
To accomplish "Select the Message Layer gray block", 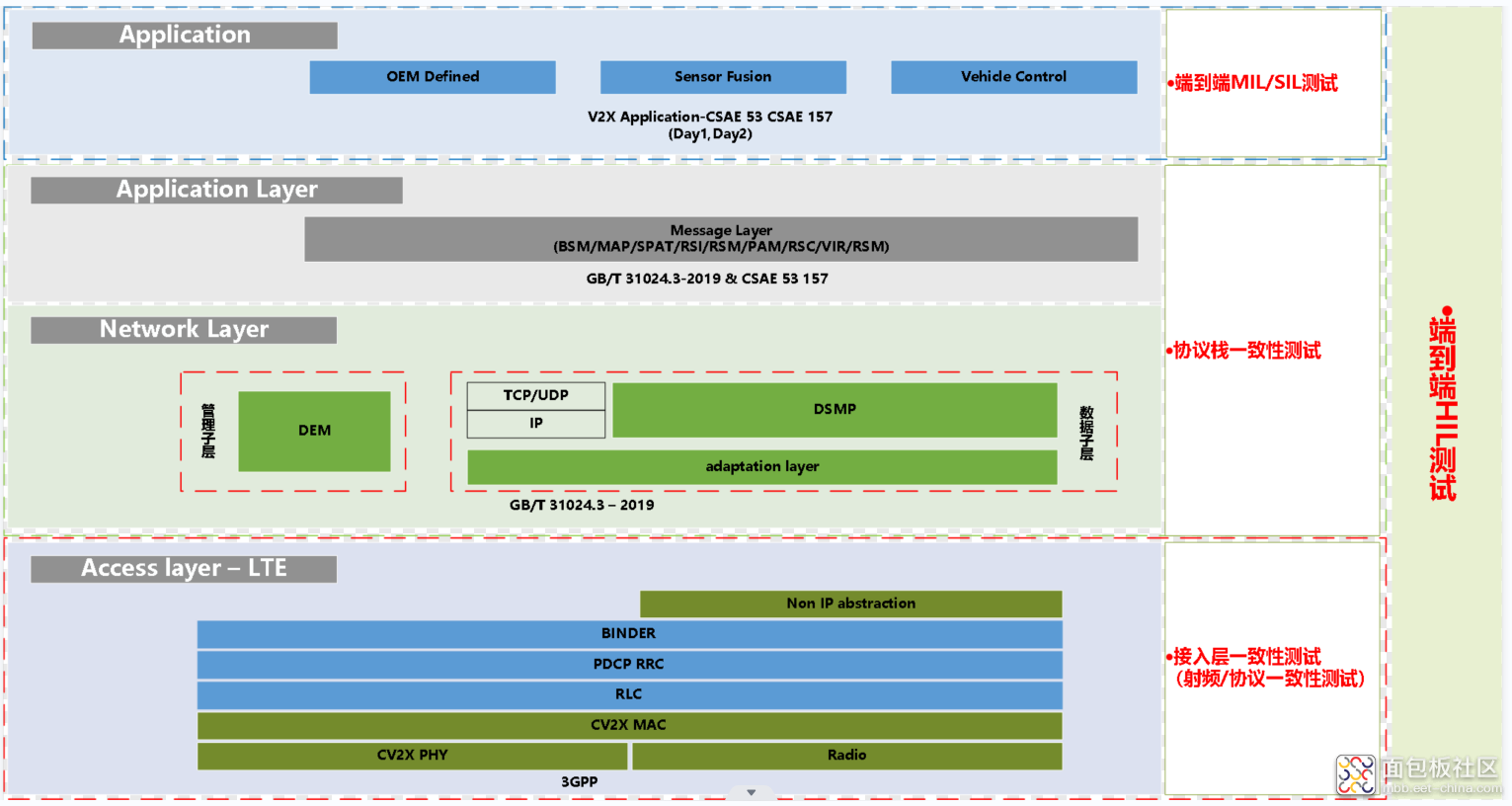I will tap(721, 239).
